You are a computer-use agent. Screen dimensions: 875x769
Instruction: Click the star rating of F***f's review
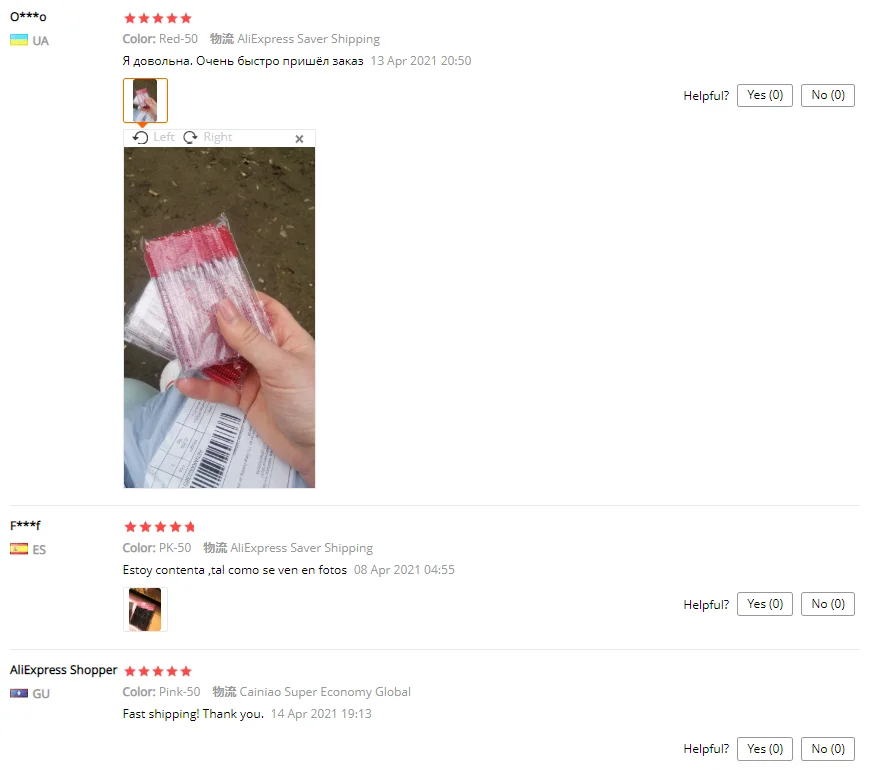160,527
